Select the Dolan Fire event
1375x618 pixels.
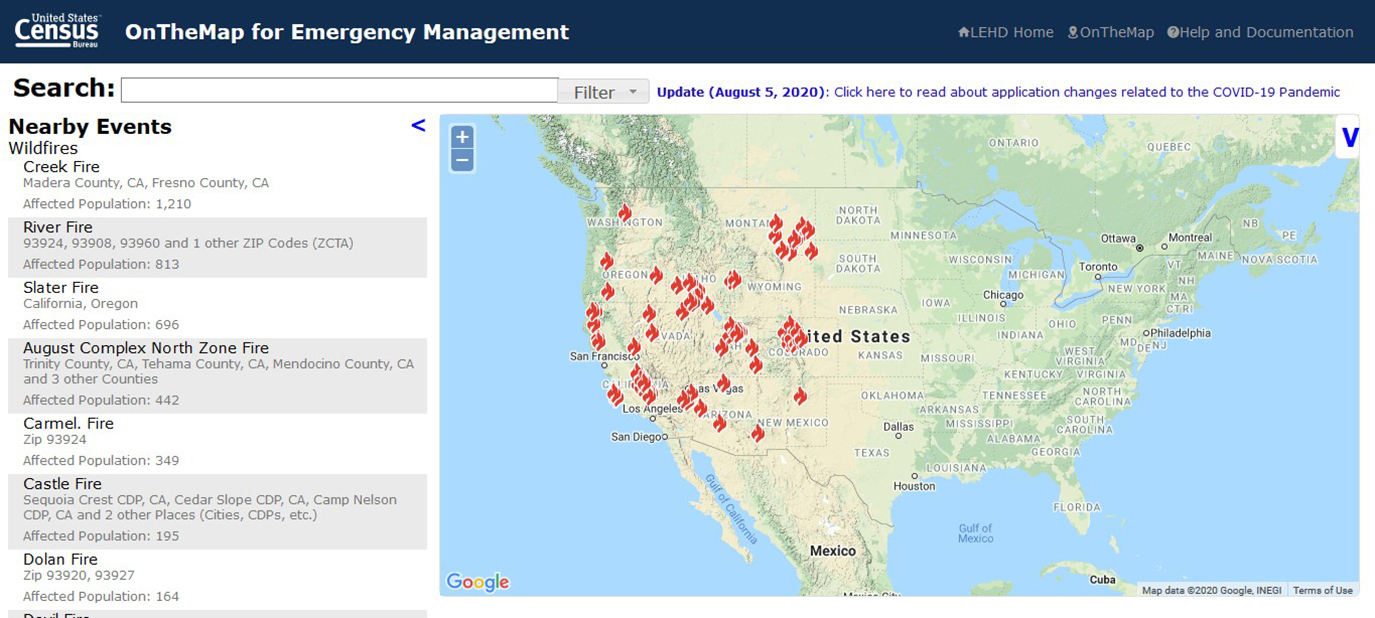[x=217, y=579]
